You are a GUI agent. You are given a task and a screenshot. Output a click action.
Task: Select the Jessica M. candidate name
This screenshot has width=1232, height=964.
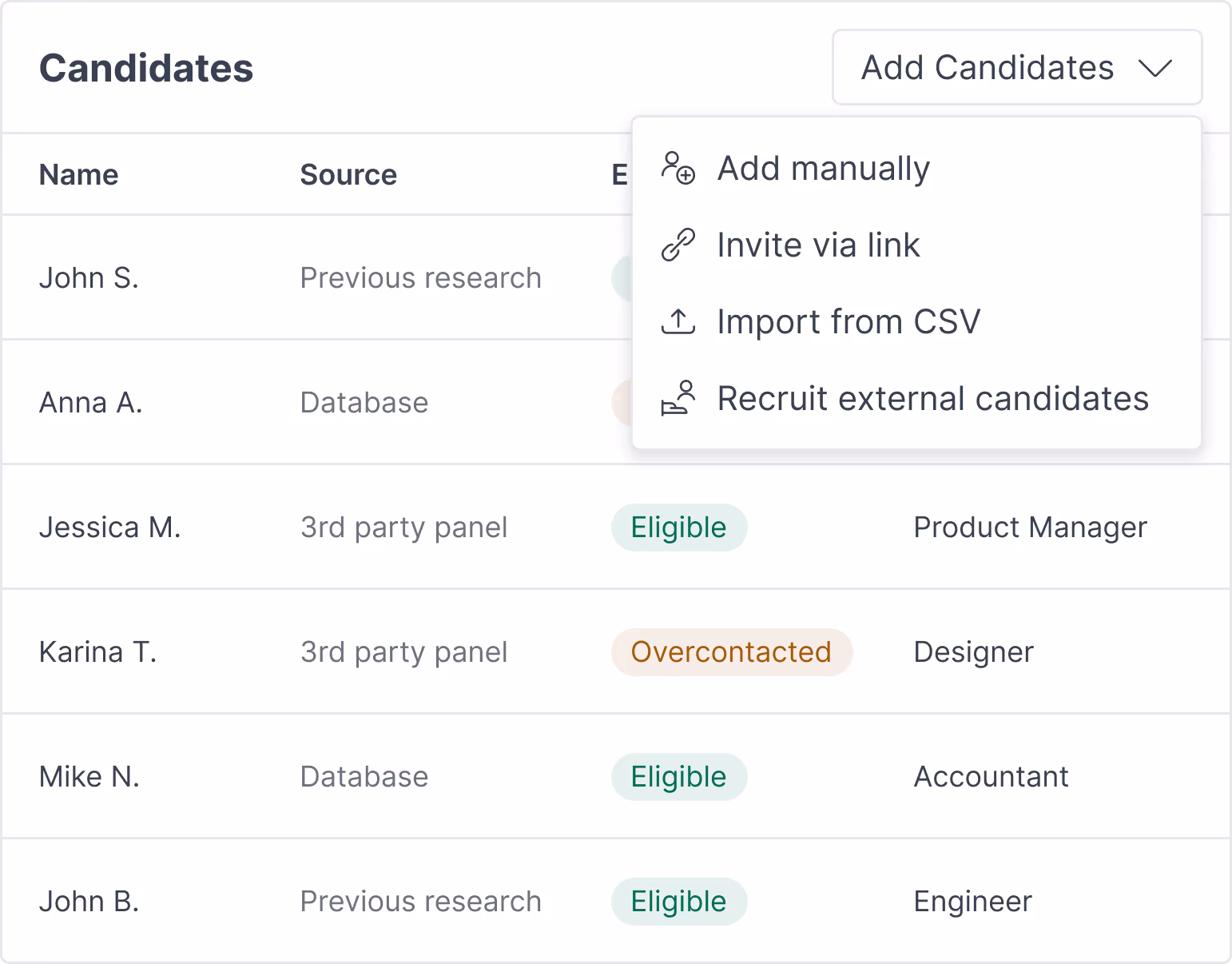[110, 528]
